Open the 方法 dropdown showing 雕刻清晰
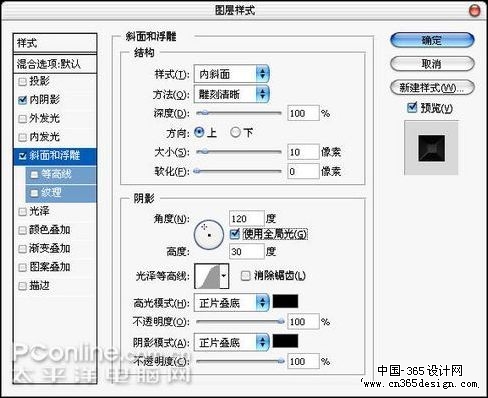The image size is (488, 398). pyautogui.click(x=232, y=94)
